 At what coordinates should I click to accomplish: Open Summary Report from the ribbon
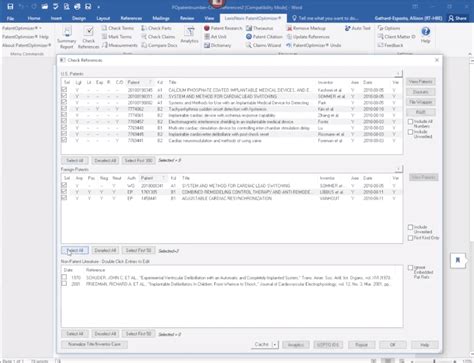tap(67, 38)
